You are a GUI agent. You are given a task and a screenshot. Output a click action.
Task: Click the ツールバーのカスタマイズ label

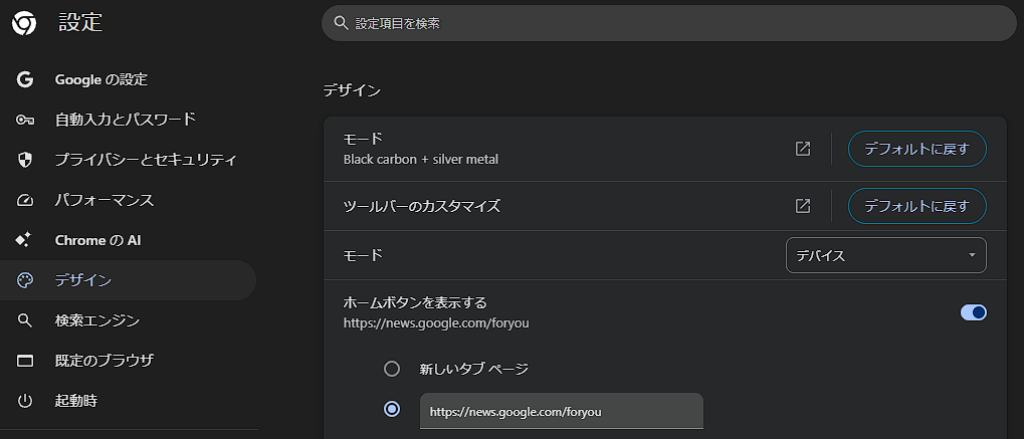click(422, 206)
